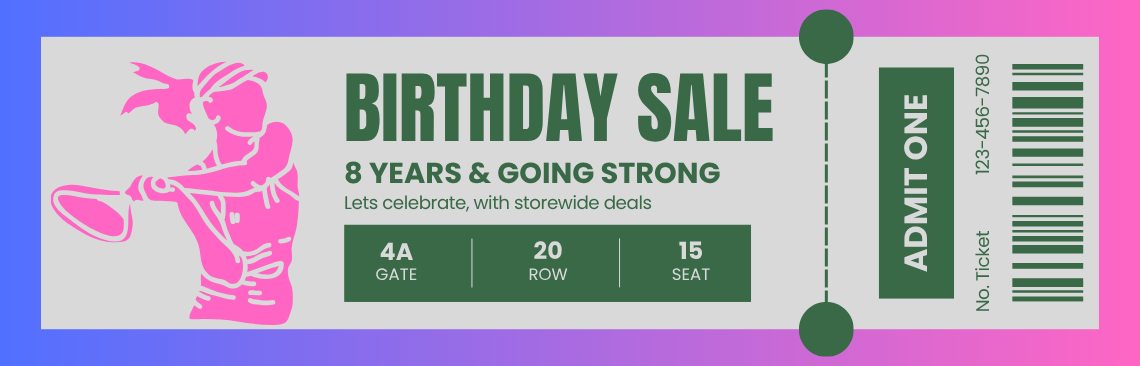
Task: Select the dashed tear line
Action: pos(826,183)
